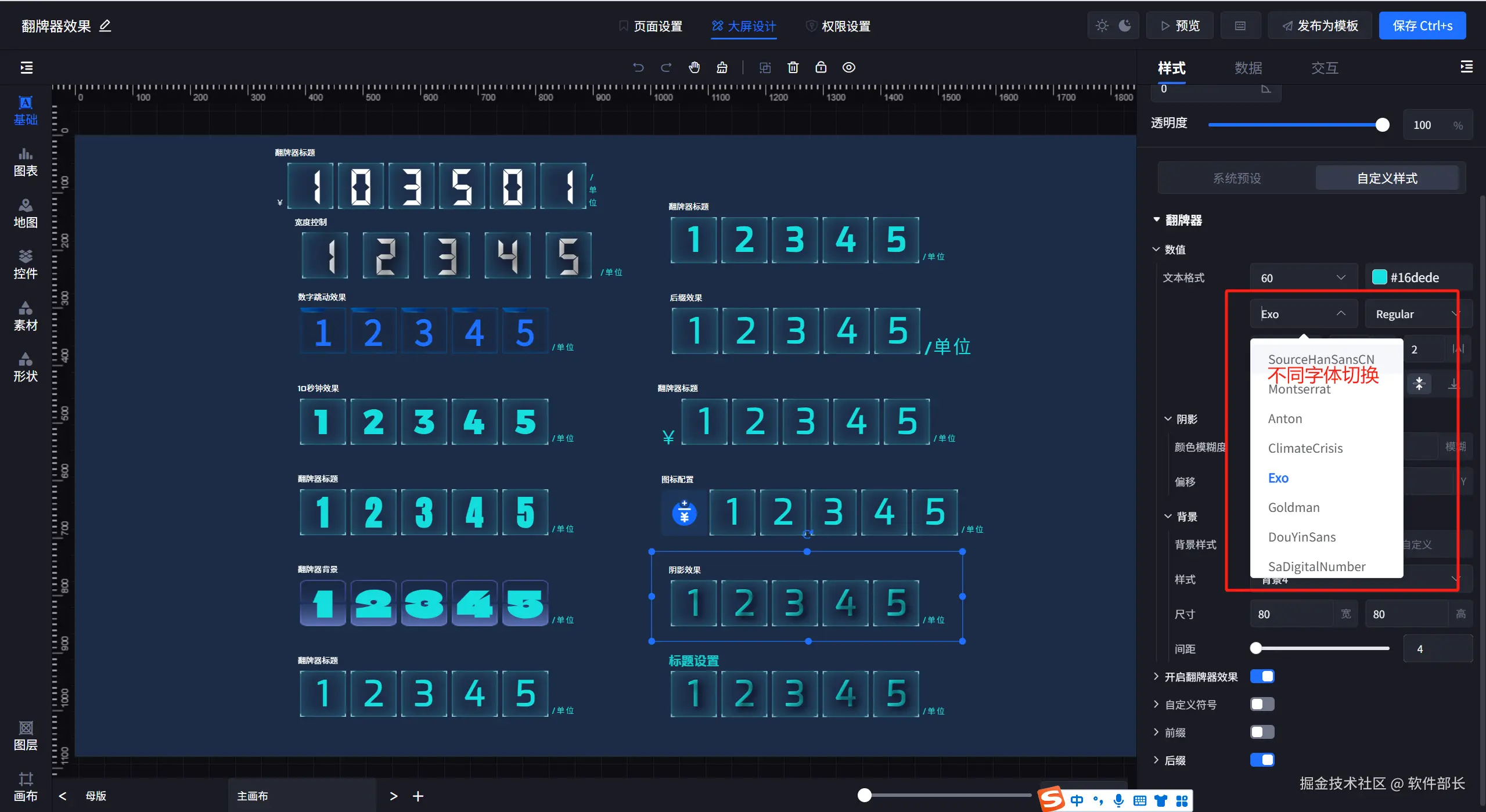The image size is (1486, 812).
Task: Click the trash delete icon
Action: point(793,67)
